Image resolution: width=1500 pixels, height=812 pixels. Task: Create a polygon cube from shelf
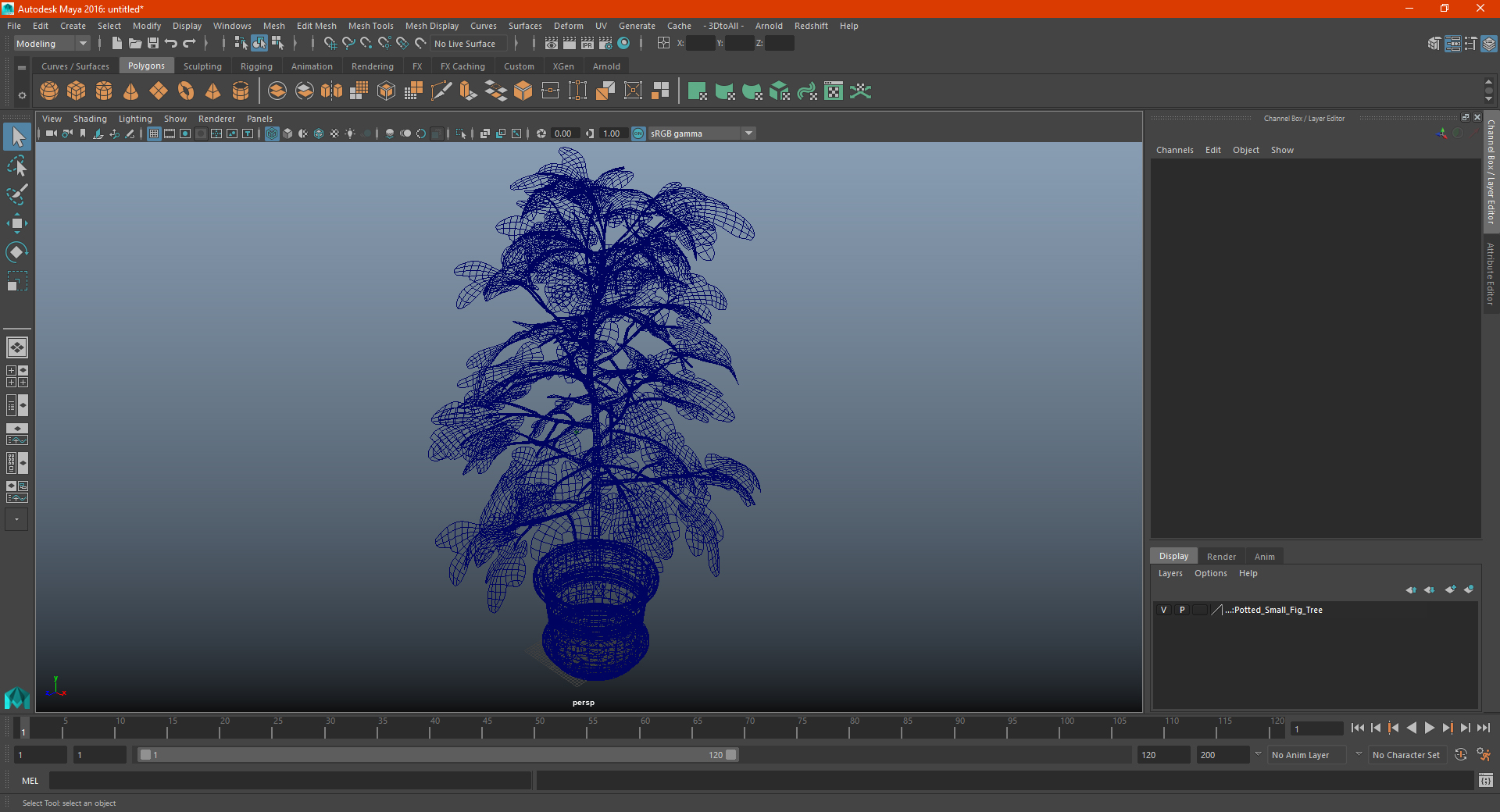pos(77,91)
